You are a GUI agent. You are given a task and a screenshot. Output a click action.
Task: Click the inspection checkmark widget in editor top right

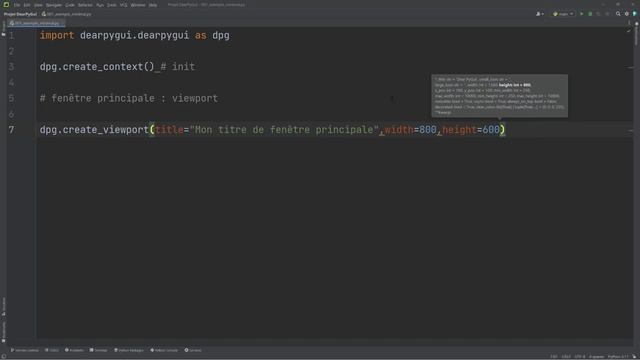[x=629, y=31]
